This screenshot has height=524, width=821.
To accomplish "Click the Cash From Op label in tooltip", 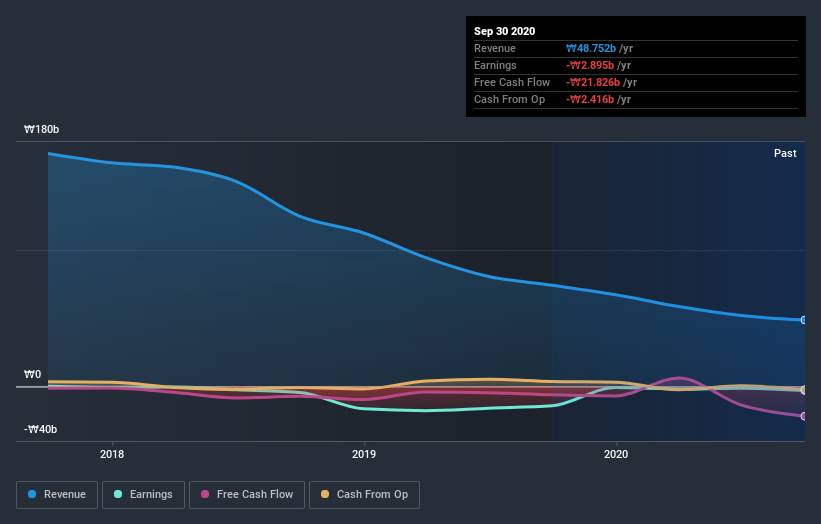I will pos(509,99).
